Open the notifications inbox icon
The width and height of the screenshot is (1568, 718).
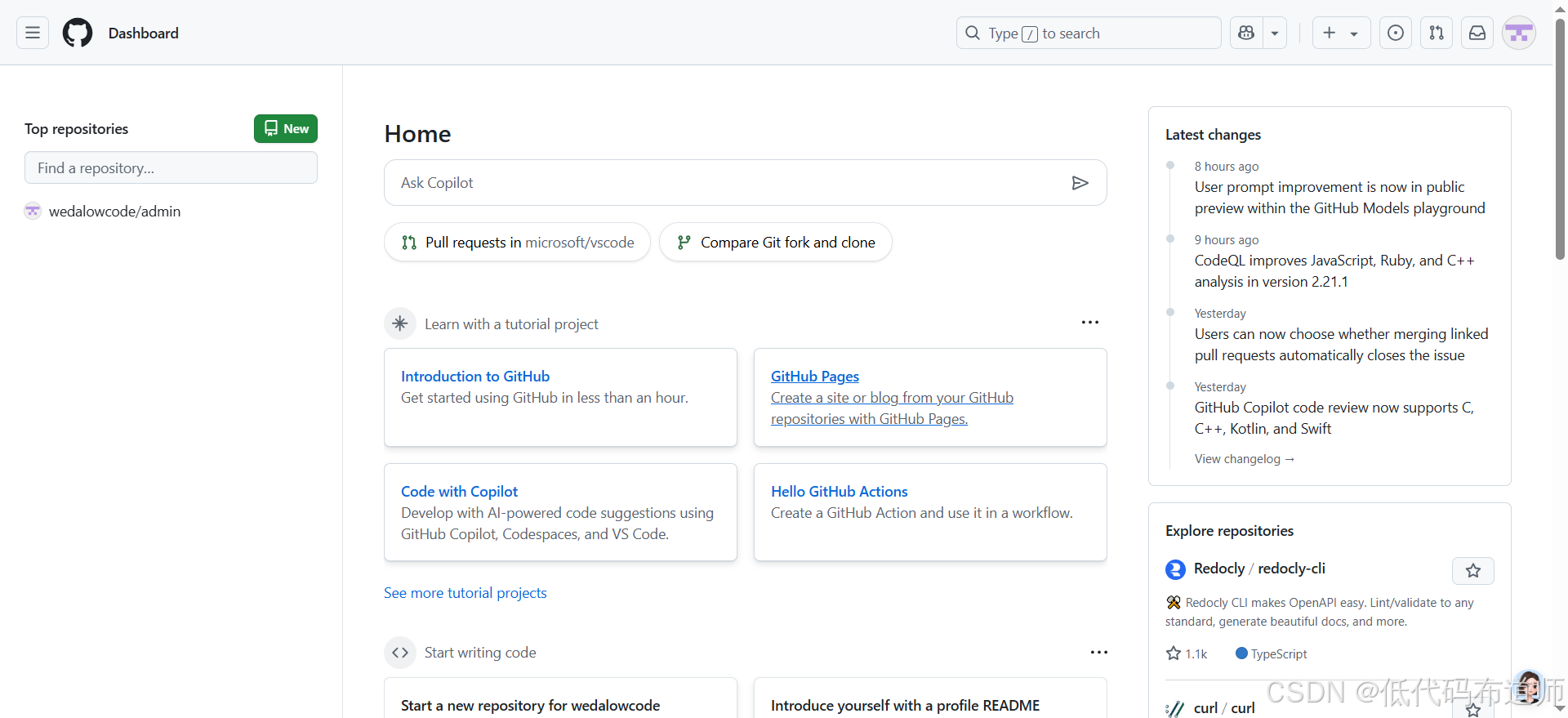point(1477,33)
